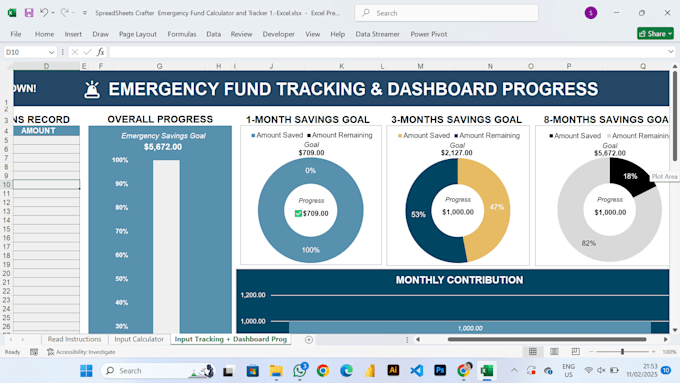Click the green checkbox beside $709.00
This screenshot has width=680, height=383.
pyautogui.click(x=298, y=213)
